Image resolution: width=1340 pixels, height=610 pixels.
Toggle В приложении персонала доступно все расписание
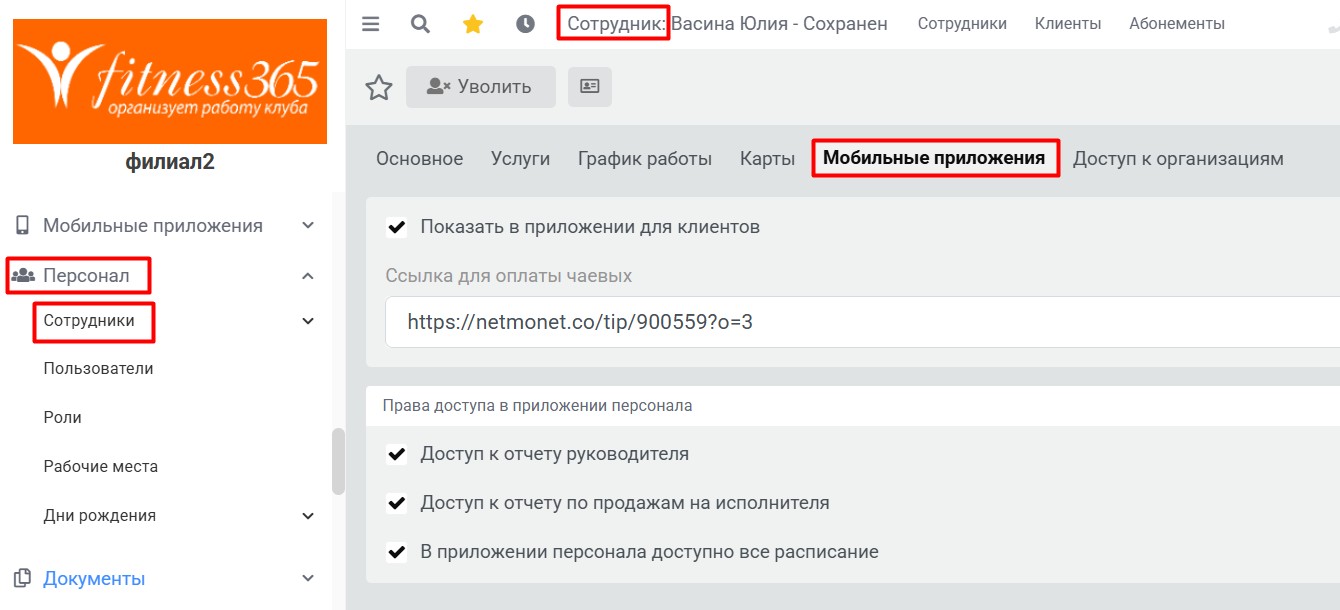click(x=396, y=552)
